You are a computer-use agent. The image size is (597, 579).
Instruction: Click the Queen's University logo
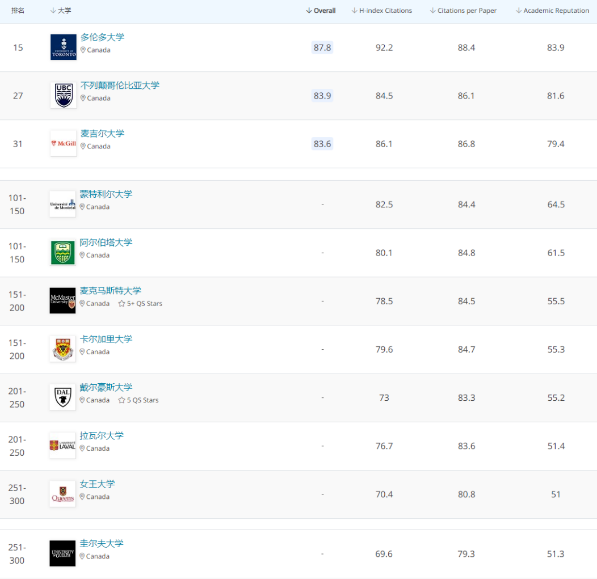(62, 494)
